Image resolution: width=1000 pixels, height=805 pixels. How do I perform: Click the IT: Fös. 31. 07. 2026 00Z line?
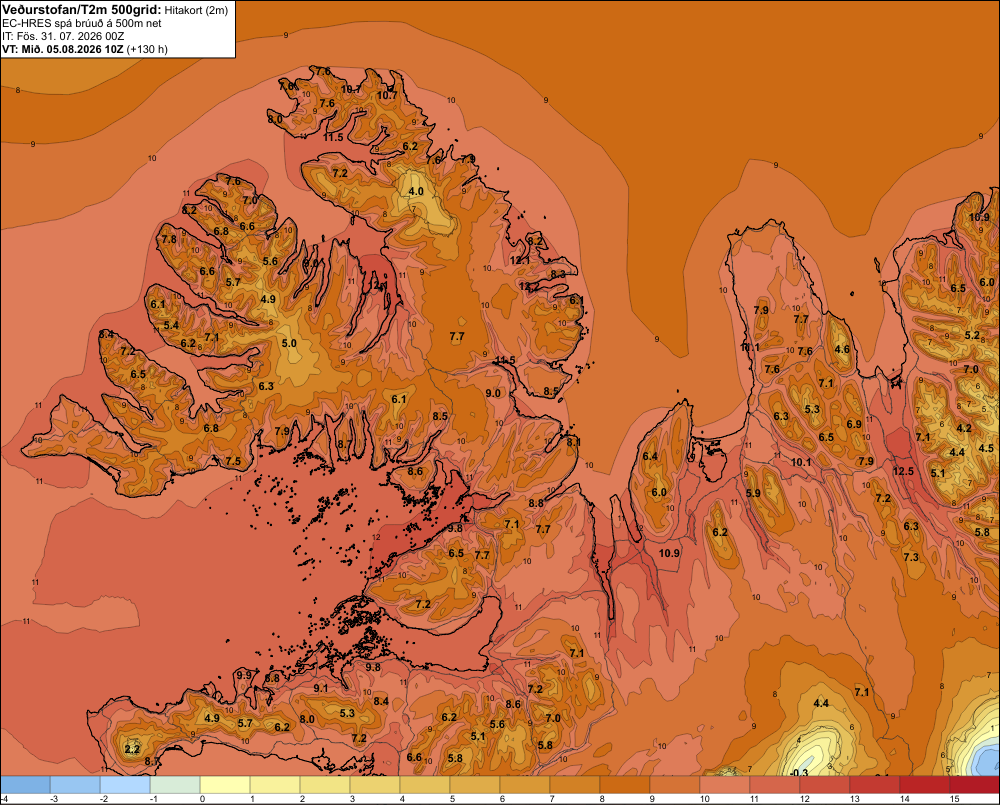[x=63, y=36]
